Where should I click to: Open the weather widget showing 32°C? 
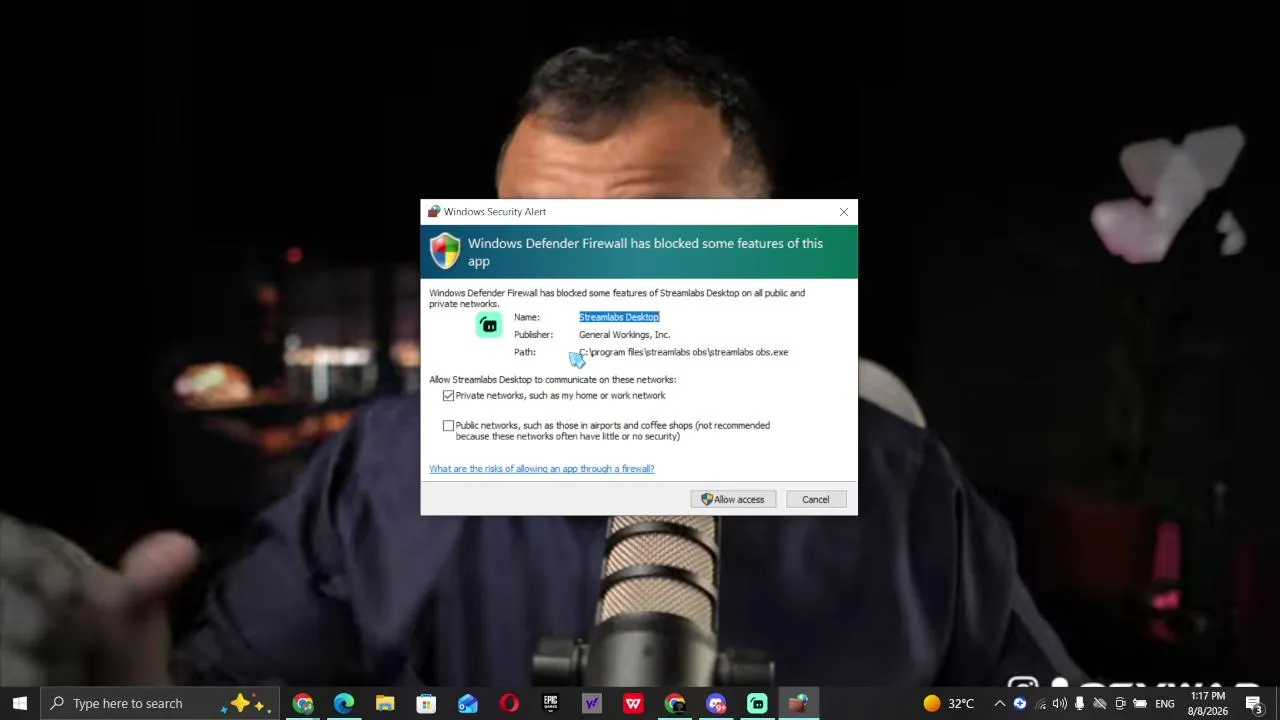(949, 703)
